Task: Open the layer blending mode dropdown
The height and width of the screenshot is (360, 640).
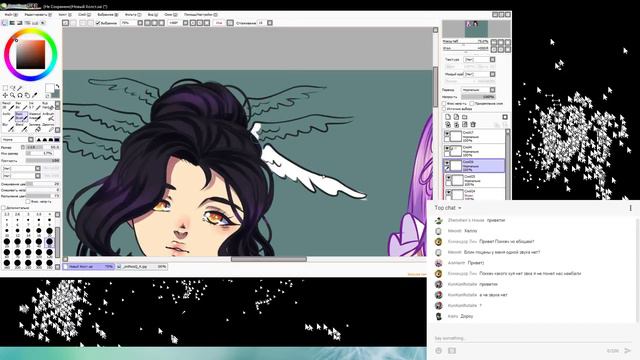Action: 478,90
